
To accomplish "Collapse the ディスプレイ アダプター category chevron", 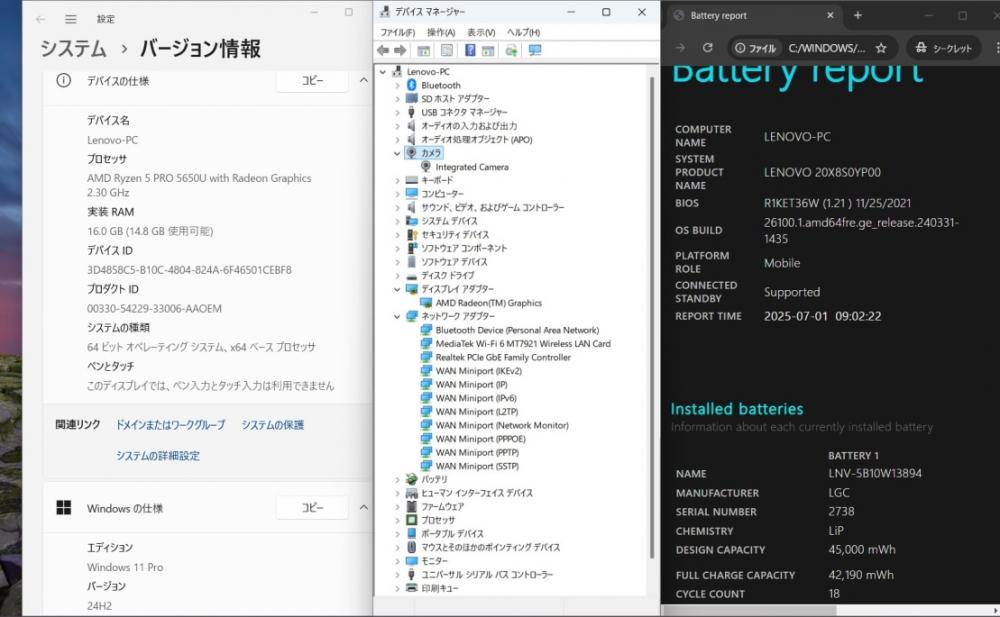I will (397, 289).
